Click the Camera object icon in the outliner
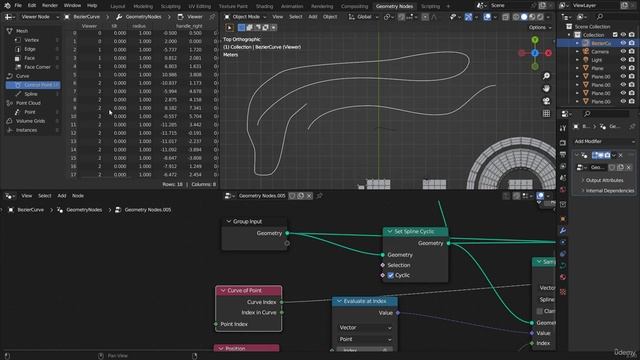Screen dimensions: 640x360 click(x=586, y=52)
